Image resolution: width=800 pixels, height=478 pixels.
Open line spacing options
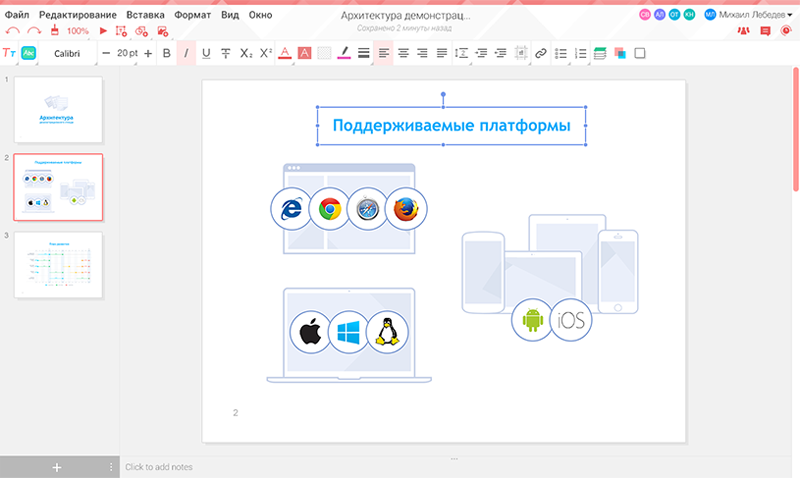462,53
